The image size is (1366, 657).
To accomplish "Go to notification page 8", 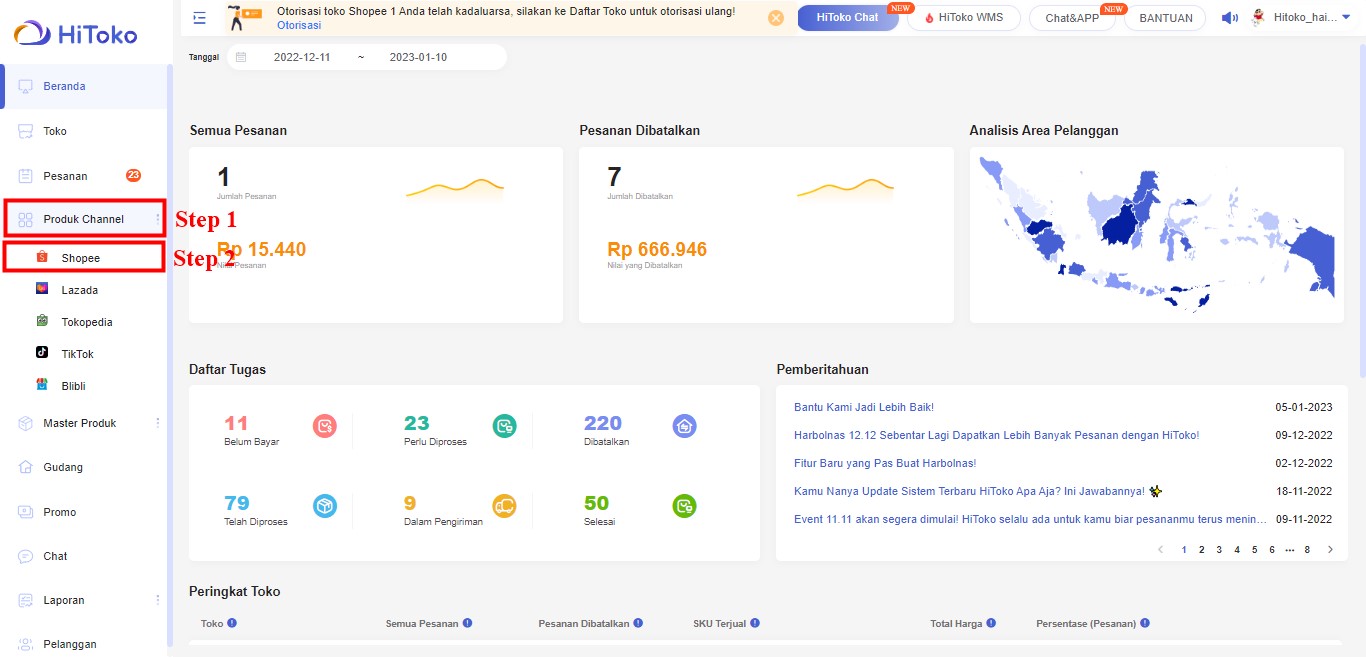I will tap(1307, 550).
